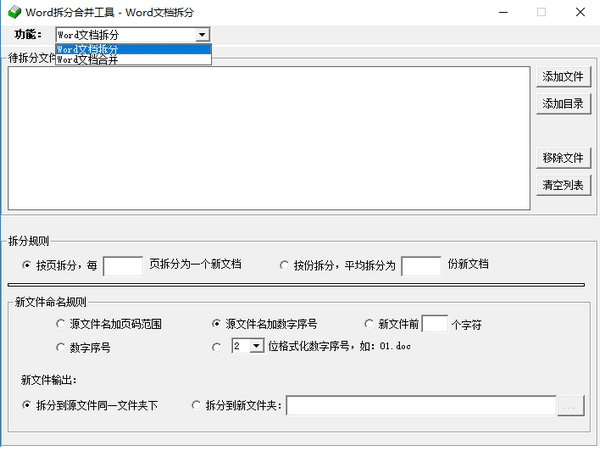600x464 pixels.
Task: Click the browse (...) button for output folder
Action: tap(571, 405)
